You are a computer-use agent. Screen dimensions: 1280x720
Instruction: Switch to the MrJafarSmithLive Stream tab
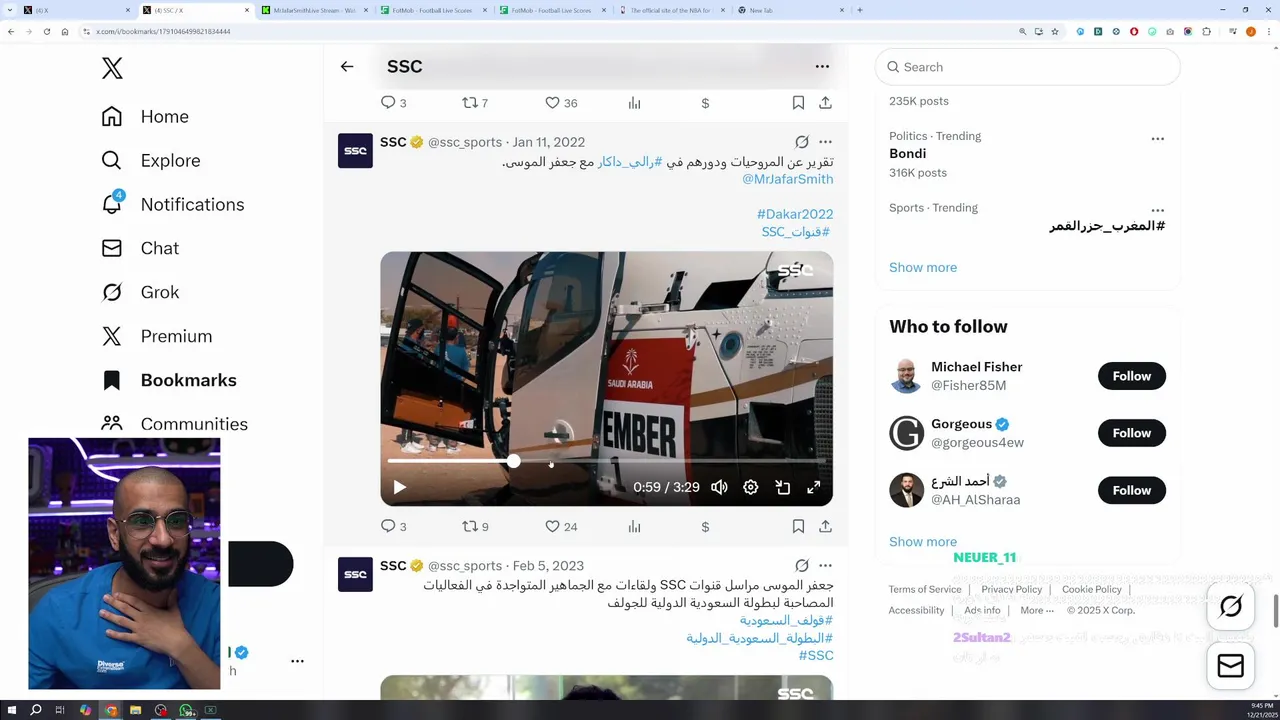tap(313, 10)
